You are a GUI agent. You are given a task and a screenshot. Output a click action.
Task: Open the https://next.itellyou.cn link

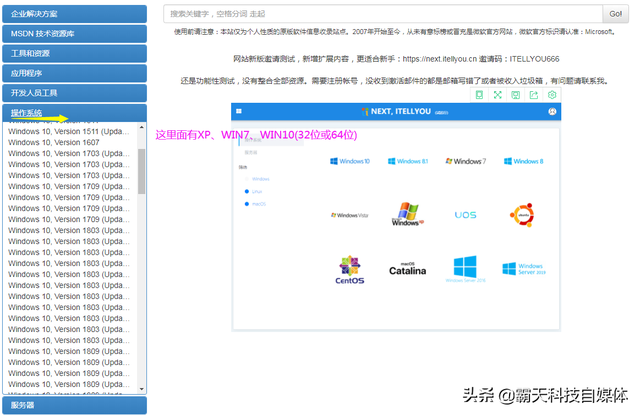click(x=440, y=59)
